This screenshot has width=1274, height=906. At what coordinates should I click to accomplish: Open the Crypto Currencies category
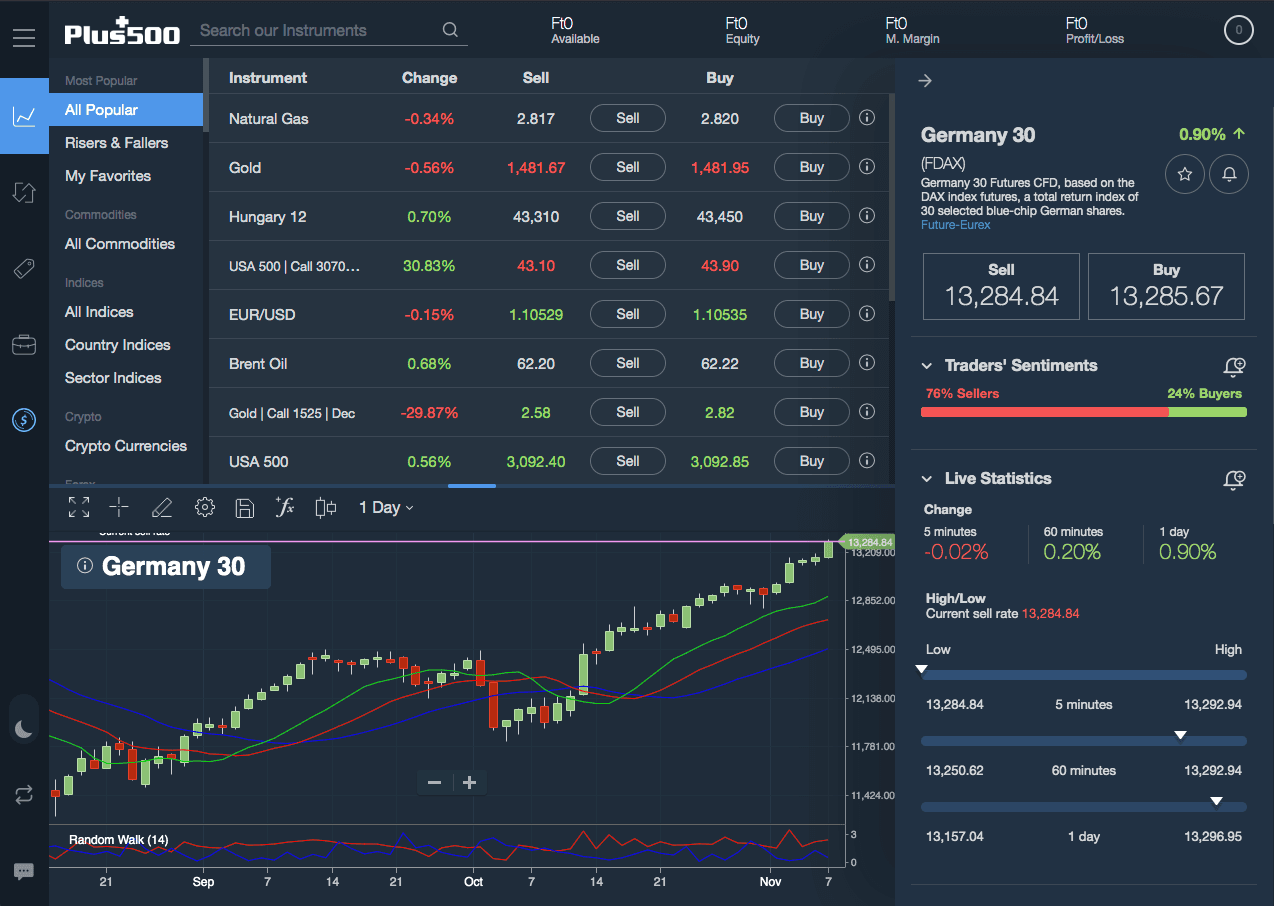(x=125, y=446)
